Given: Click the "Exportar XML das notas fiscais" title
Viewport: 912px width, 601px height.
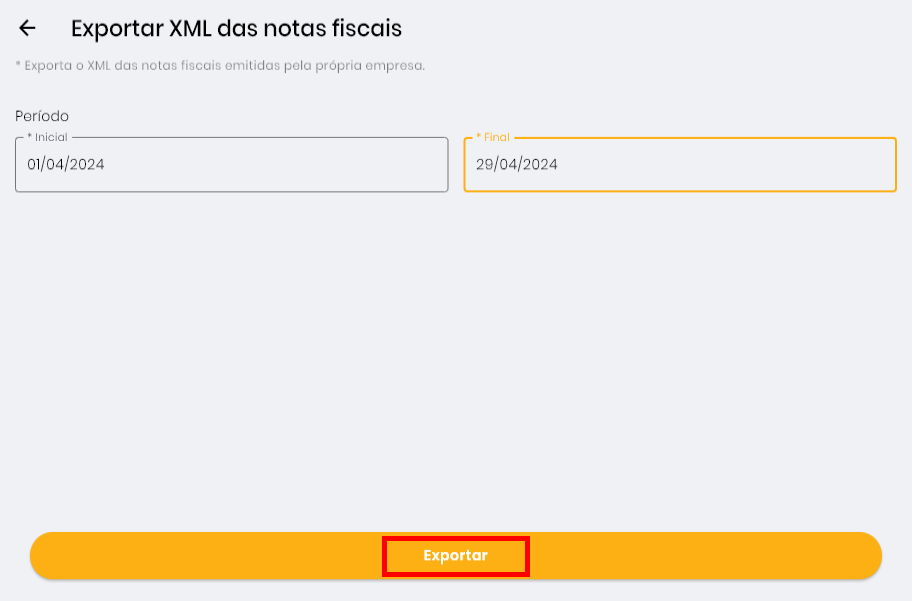Looking at the screenshot, I should click(x=236, y=29).
